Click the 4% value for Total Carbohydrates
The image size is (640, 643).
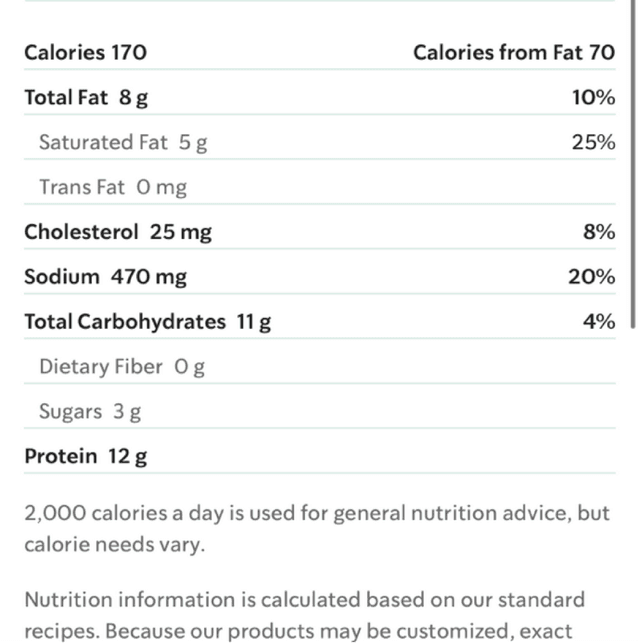tap(598, 322)
